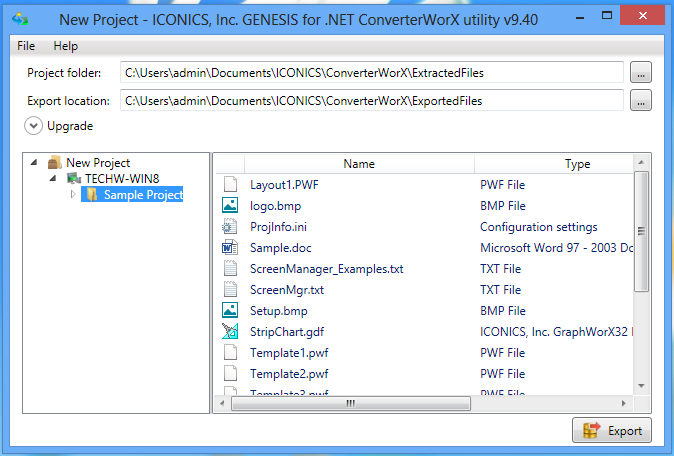Browse for Export location with ellipsis button

pos(641,100)
